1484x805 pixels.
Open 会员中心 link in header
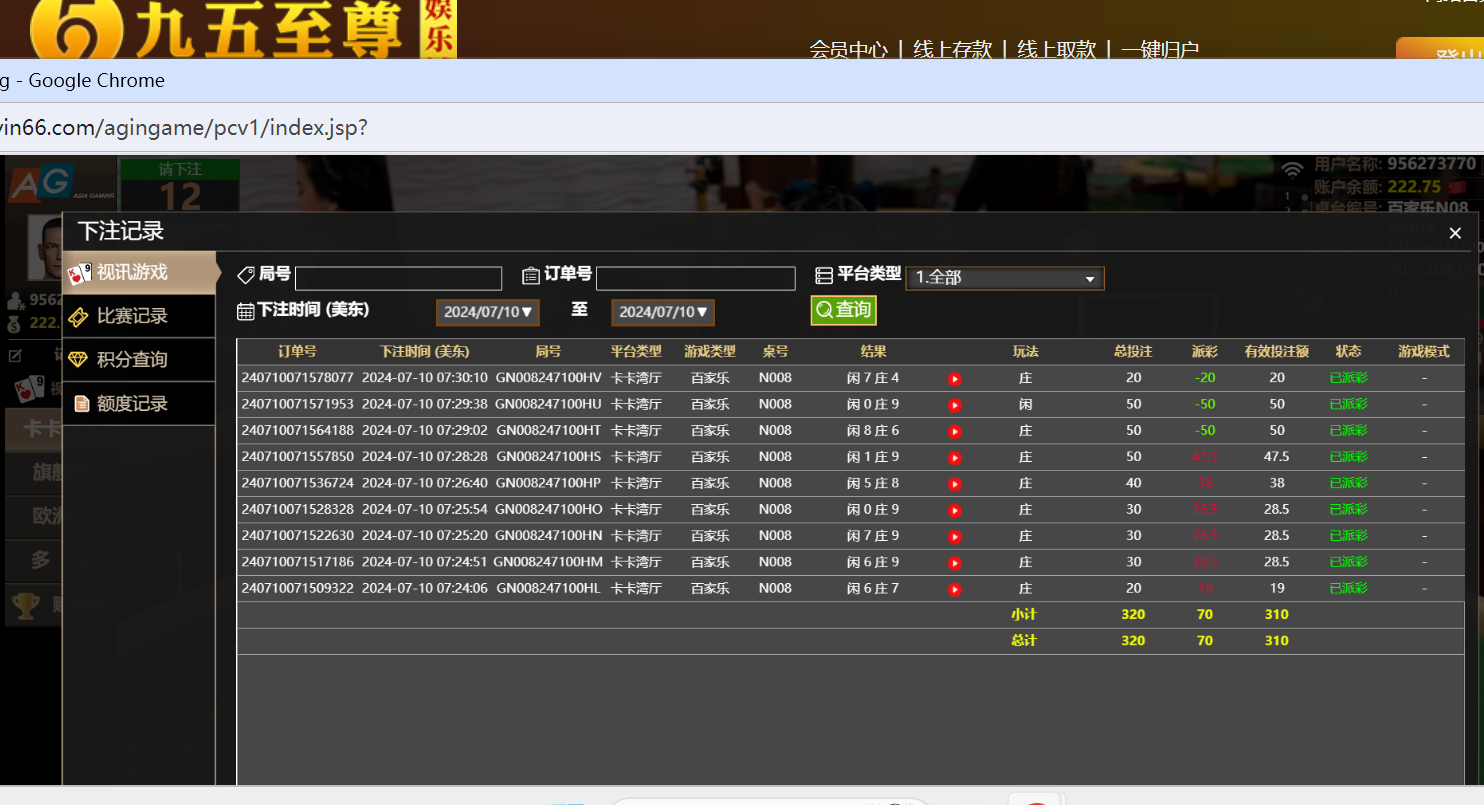(x=848, y=49)
